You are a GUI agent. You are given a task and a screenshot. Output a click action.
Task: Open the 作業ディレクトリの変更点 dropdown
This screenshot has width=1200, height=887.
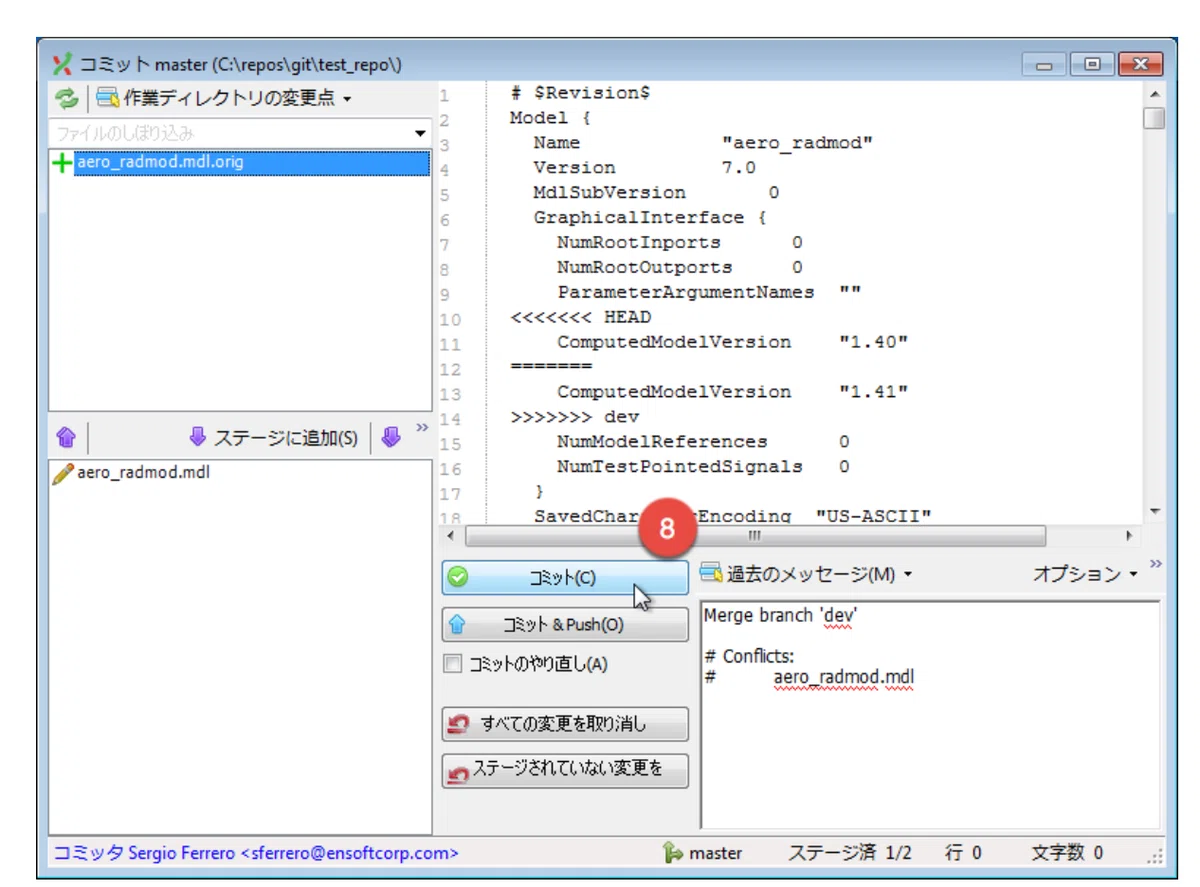coord(224,99)
